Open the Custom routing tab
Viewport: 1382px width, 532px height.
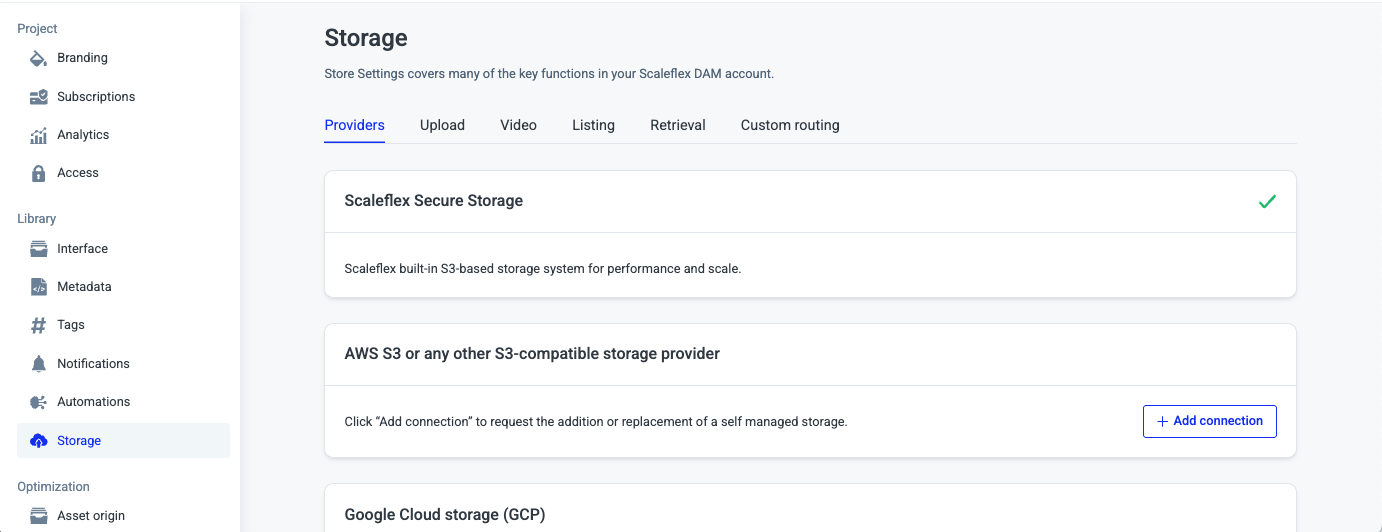tap(789, 125)
